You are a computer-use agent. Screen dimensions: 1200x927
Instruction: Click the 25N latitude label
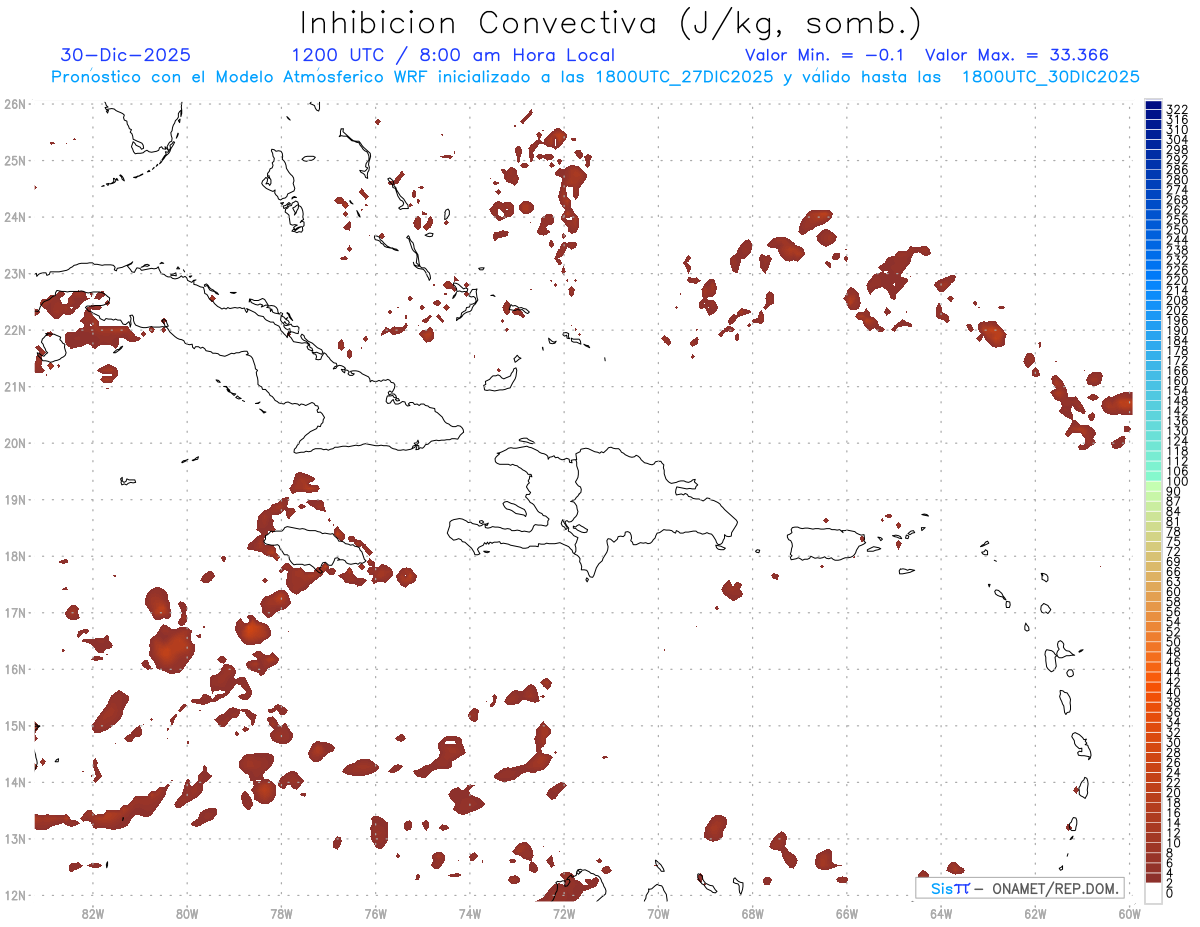click(x=15, y=160)
